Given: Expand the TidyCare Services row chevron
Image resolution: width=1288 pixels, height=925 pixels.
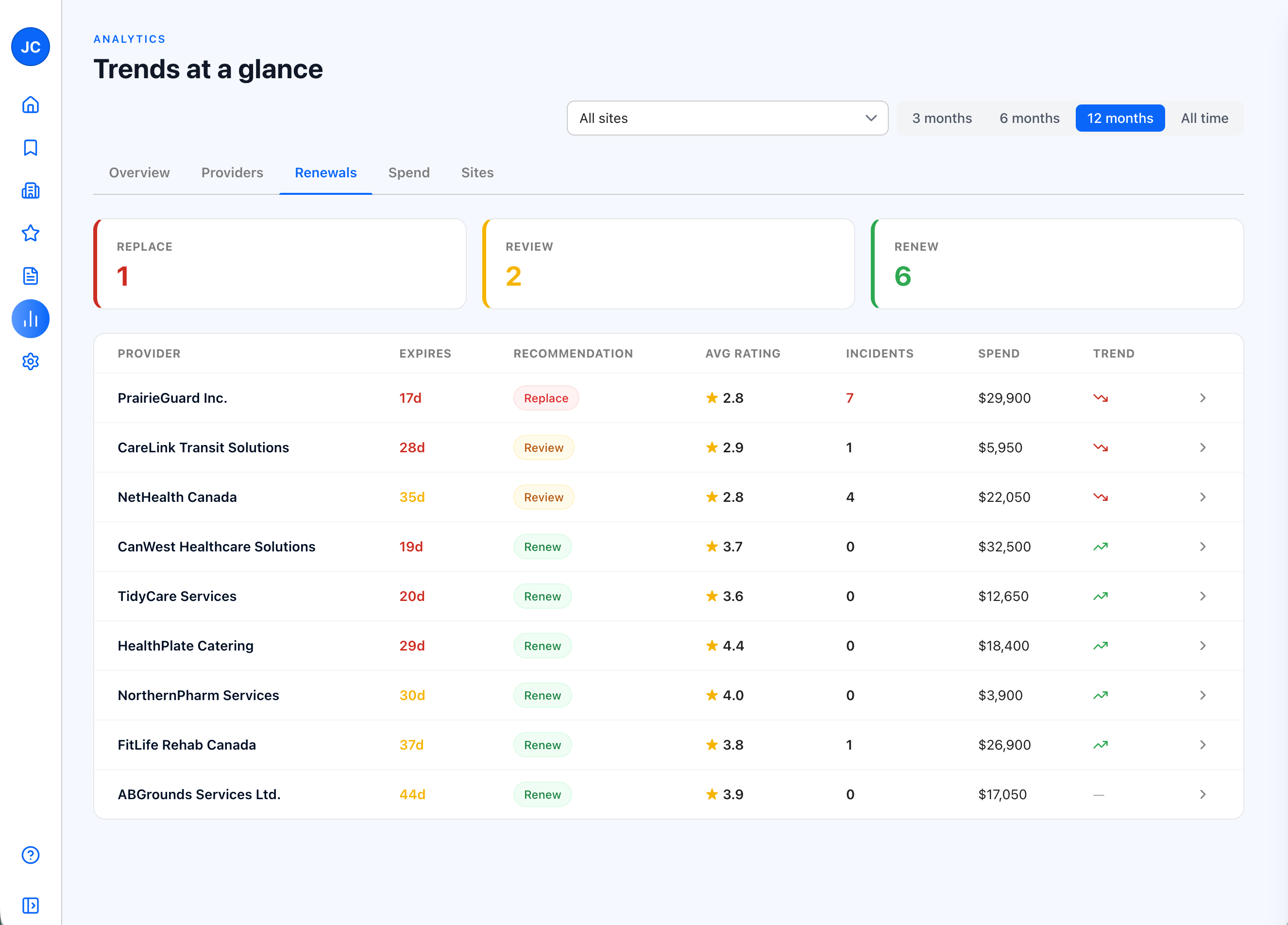Looking at the screenshot, I should click(1202, 596).
